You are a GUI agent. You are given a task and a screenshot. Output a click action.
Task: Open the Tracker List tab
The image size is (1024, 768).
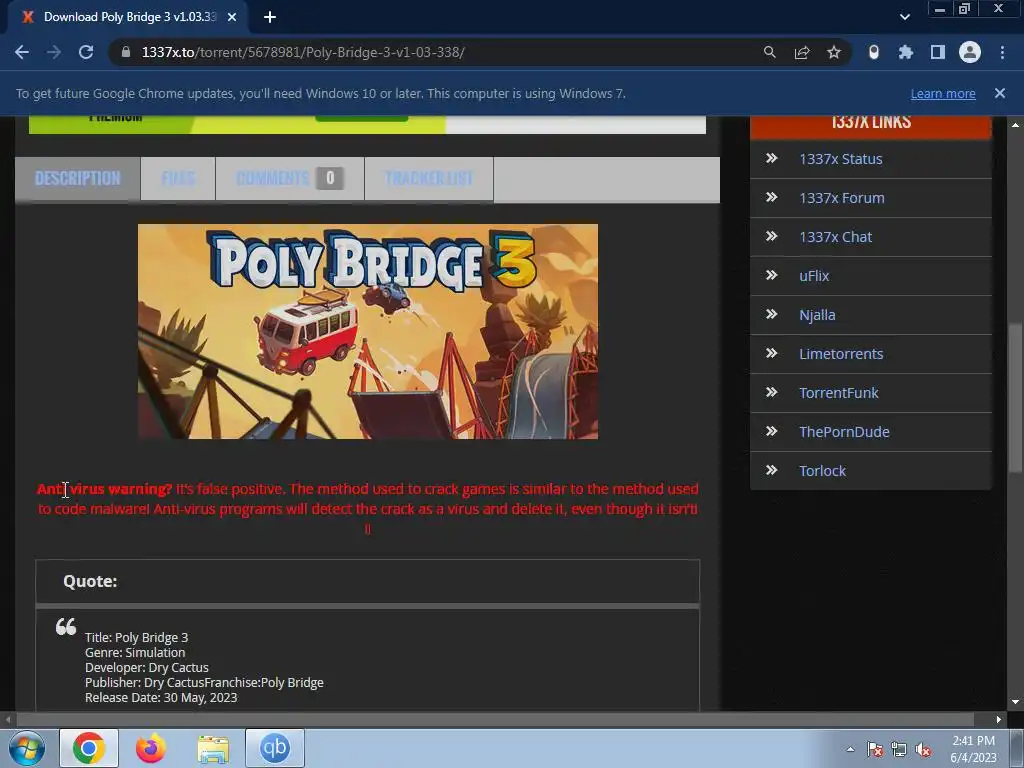(429, 178)
